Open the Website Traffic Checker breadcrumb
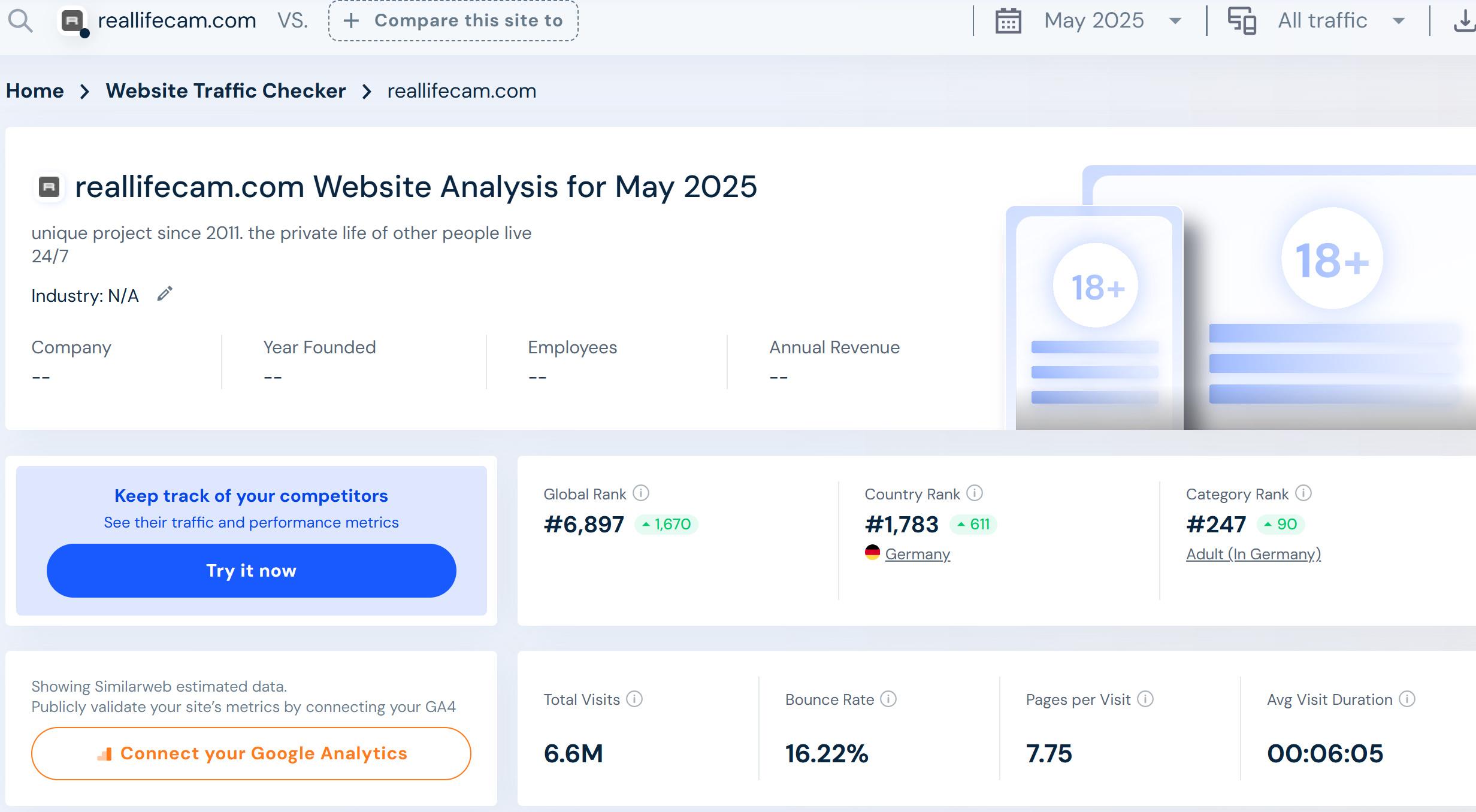This screenshot has height=812, width=1476. coord(226,91)
